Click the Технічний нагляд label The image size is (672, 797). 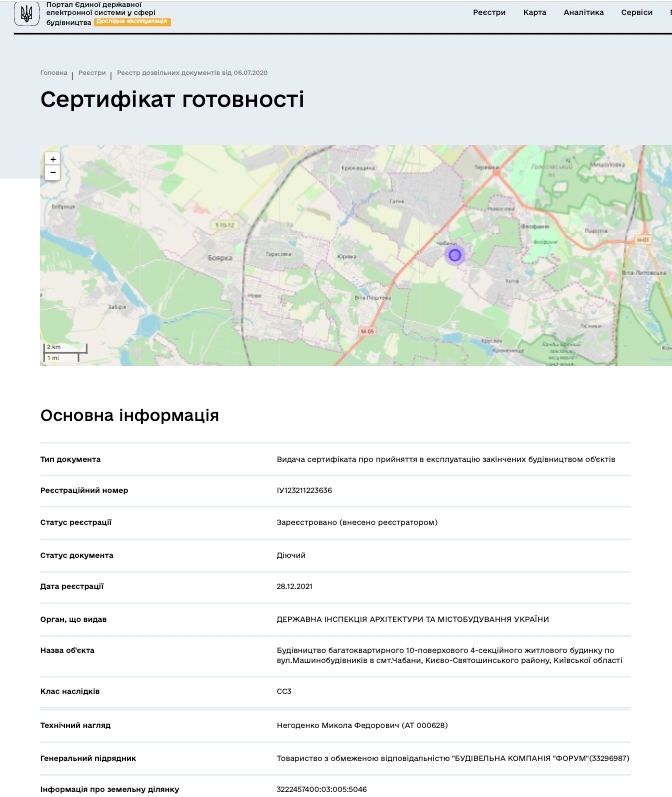[75, 725]
